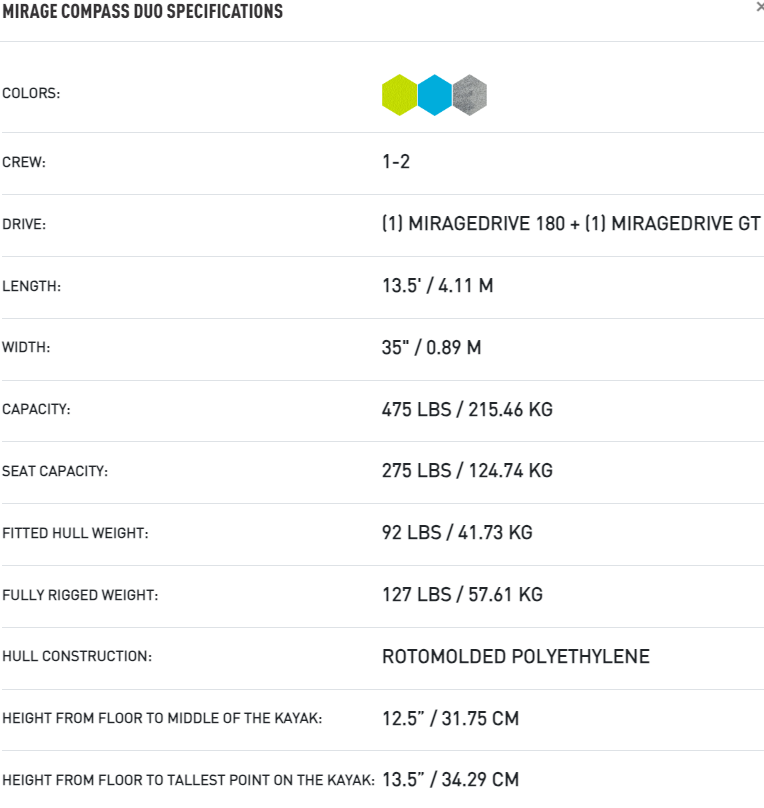The height and width of the screenshot is (808, 764).
Task: Click the FULLY RIGGED WEIGHT label
Action: [x=80, y=595]
